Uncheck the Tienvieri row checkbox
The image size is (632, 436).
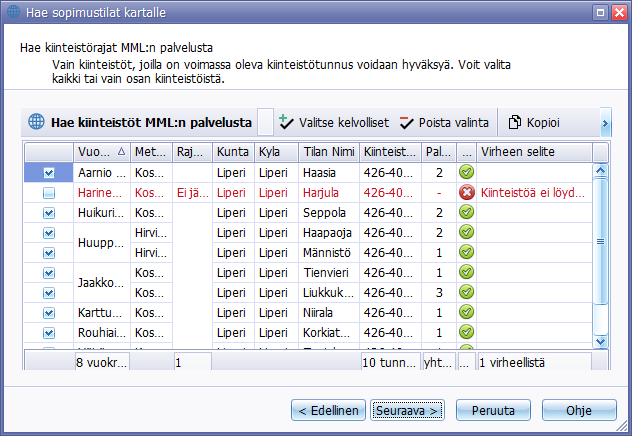[49, 273]
